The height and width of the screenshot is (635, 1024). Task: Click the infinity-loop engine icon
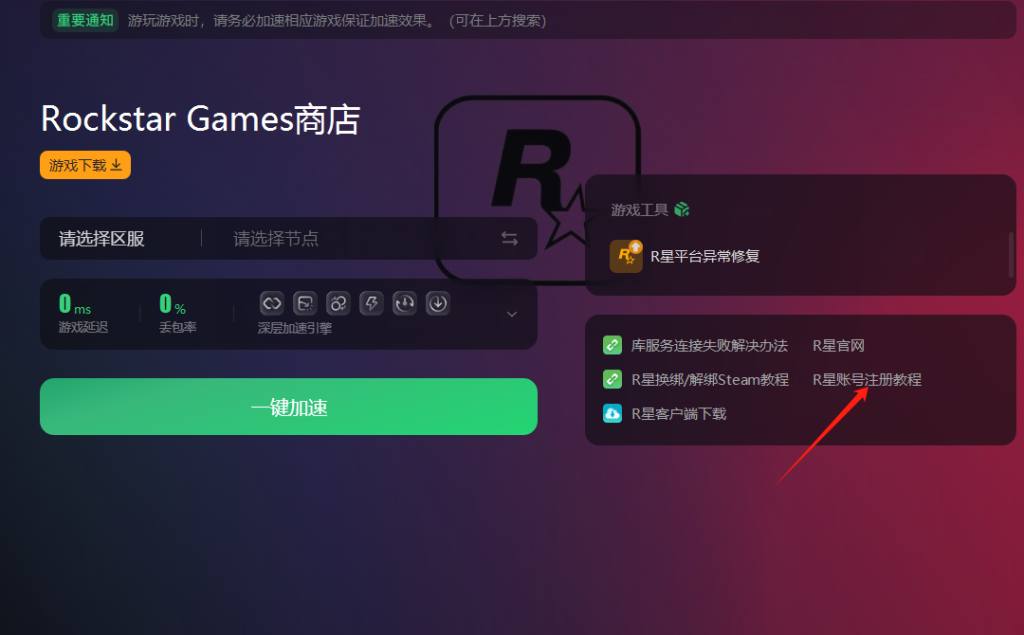tap(272, 303)
